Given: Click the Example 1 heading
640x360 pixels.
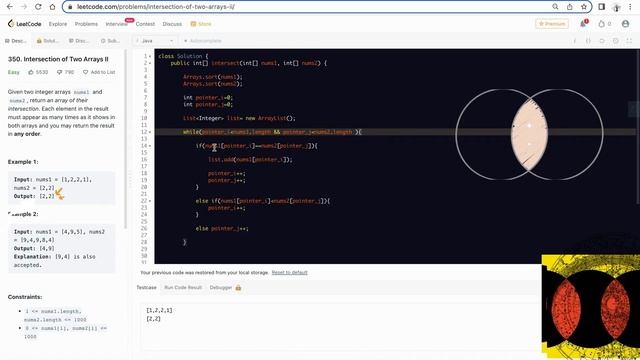Looking at the screenshot, I should point(23,162).
